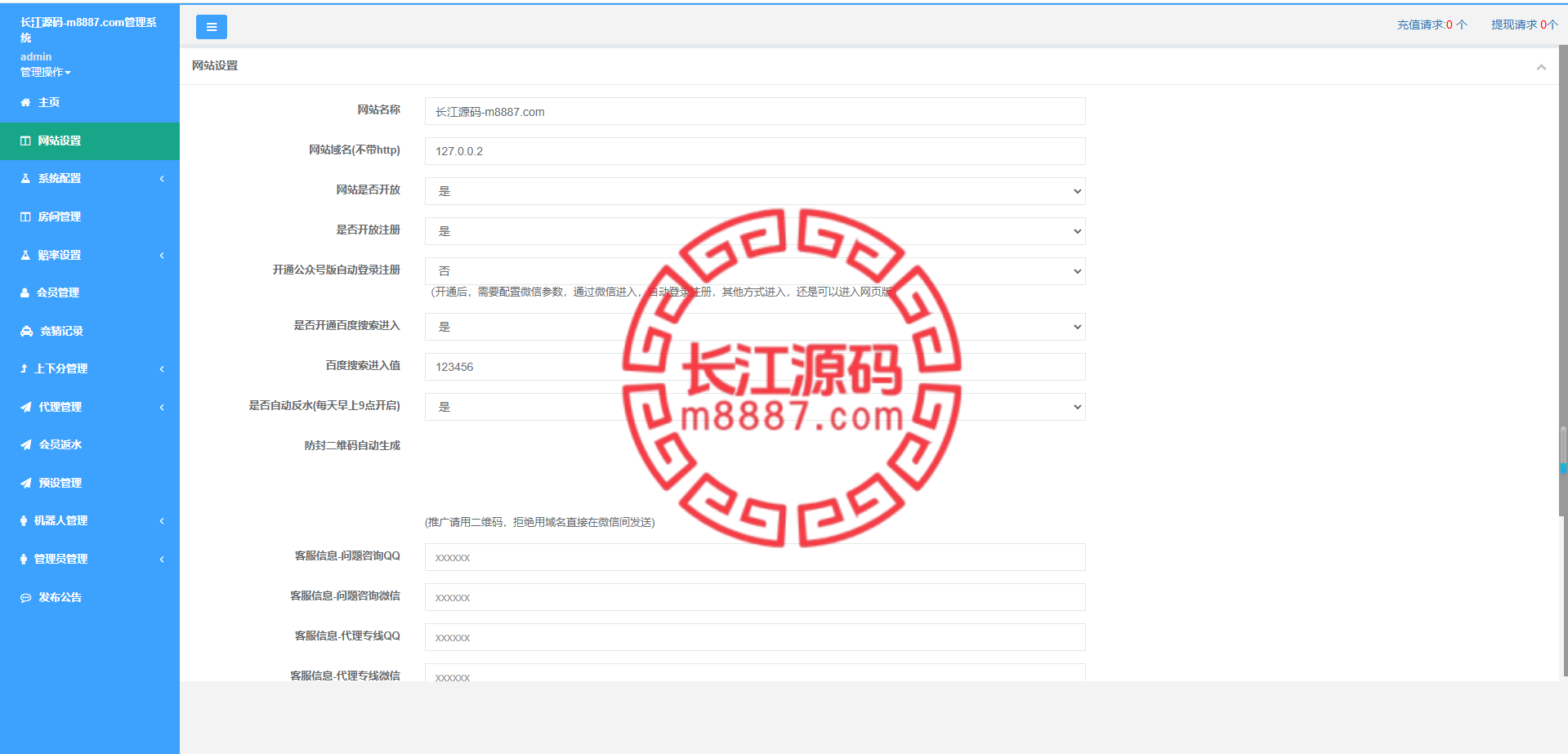1568x754 pixels.
Task: Expand the 管理员管理 submenu arrow
Action: (162, 559)
